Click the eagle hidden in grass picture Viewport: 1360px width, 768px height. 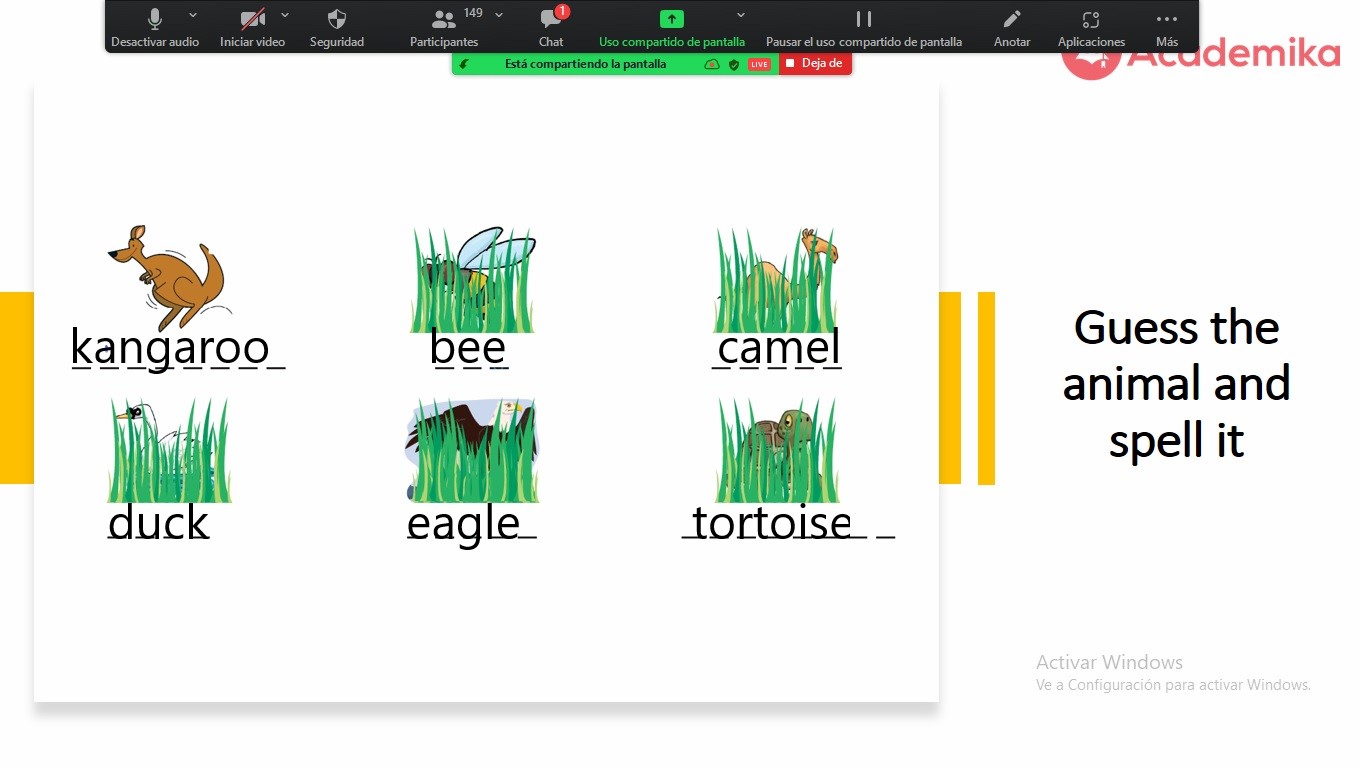tap(473, 450)
